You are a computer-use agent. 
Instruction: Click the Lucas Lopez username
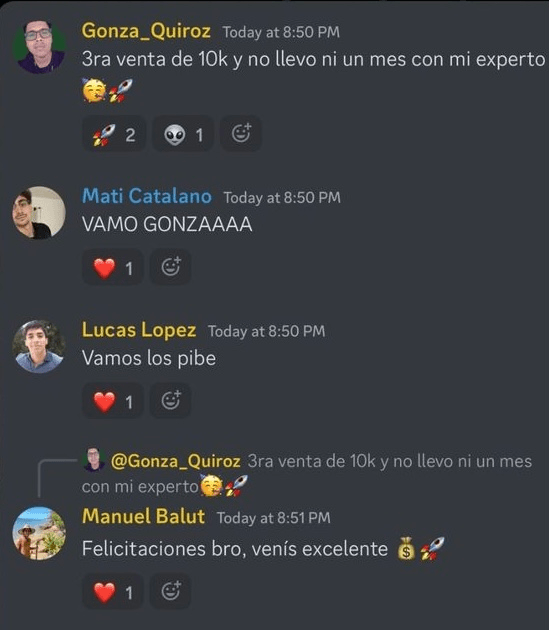[139, 330]
